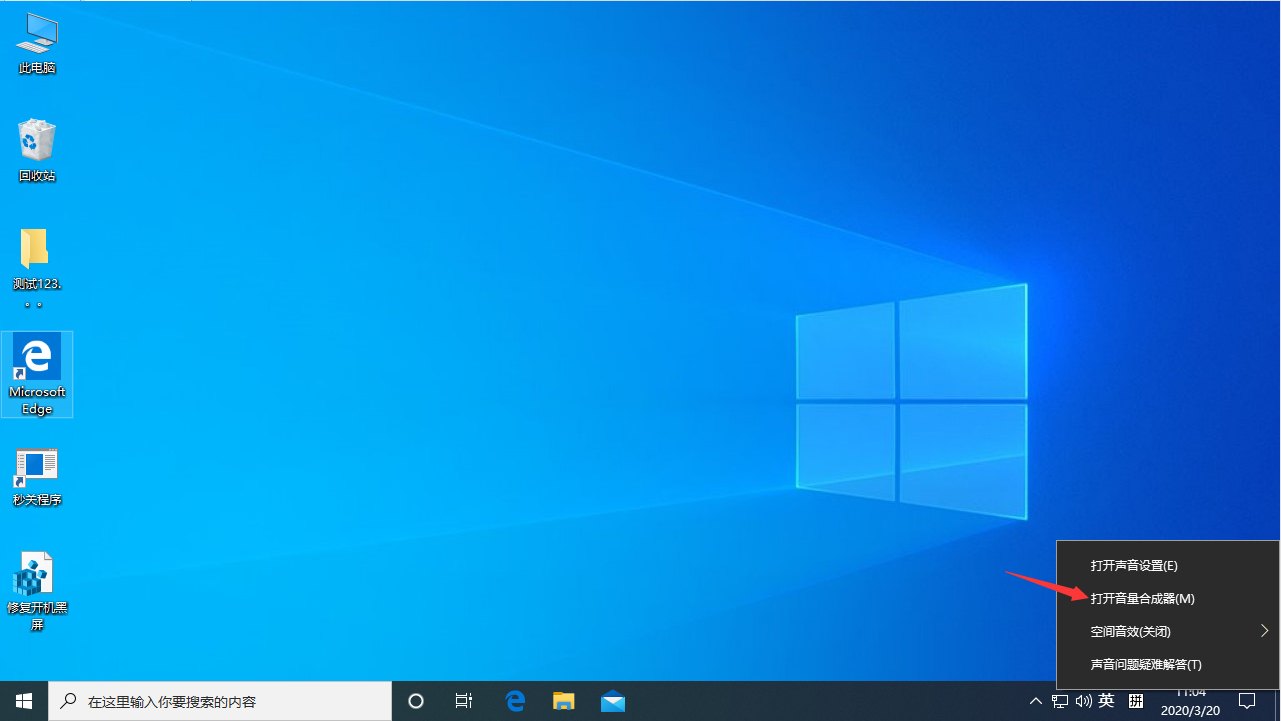Screen dimensions: 1281x721
Task: Open the Action Center notification icon
Action: coord(1249,700)
